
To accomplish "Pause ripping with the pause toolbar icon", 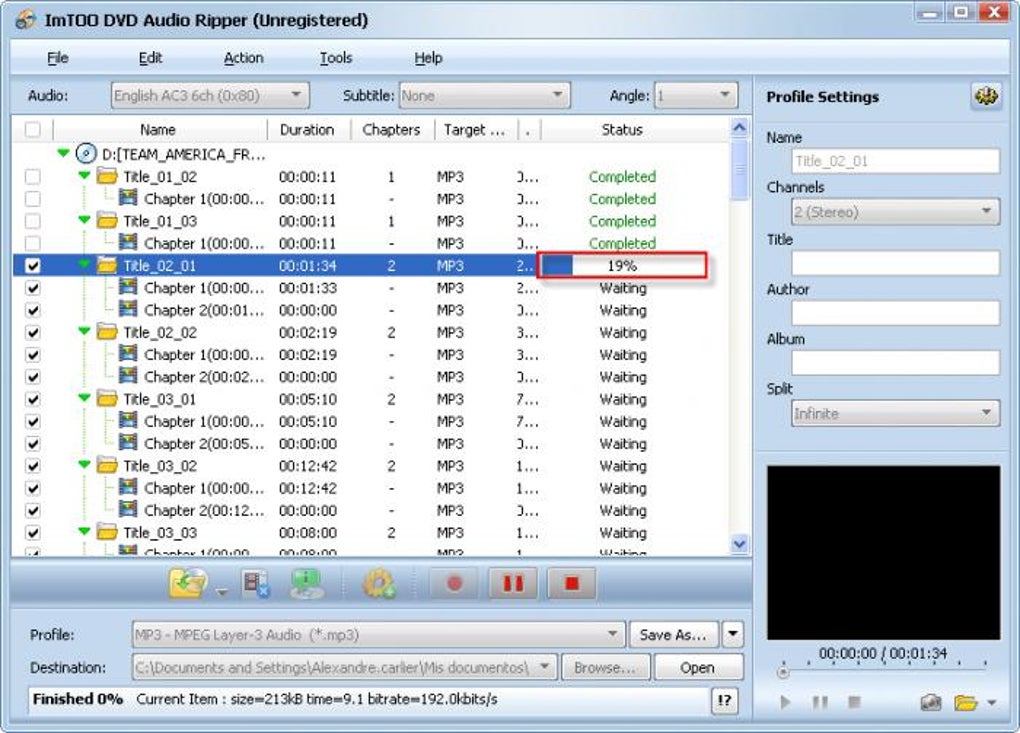I will (x=512, y=583).
